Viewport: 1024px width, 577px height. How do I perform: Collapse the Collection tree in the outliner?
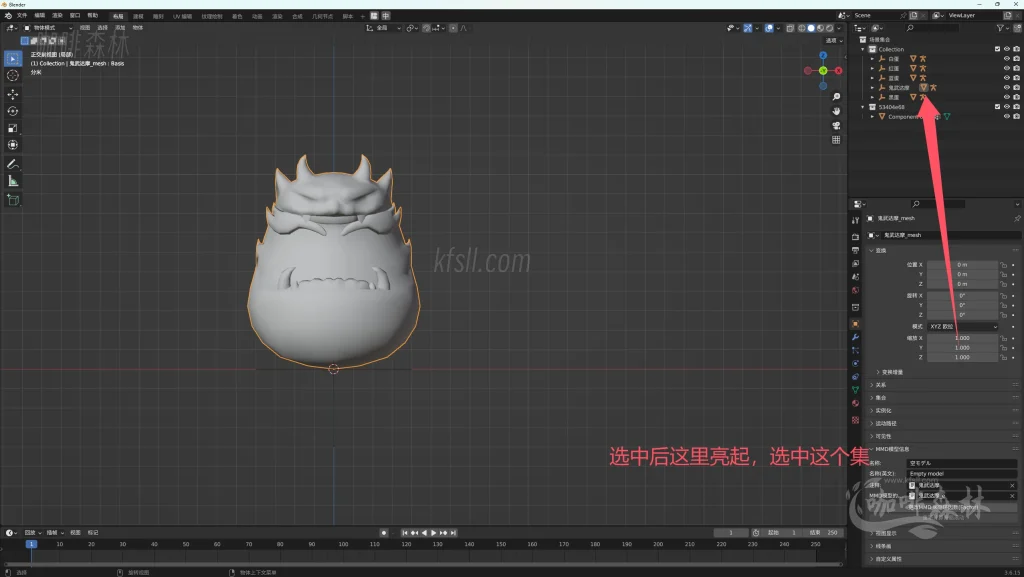(863, 49)
